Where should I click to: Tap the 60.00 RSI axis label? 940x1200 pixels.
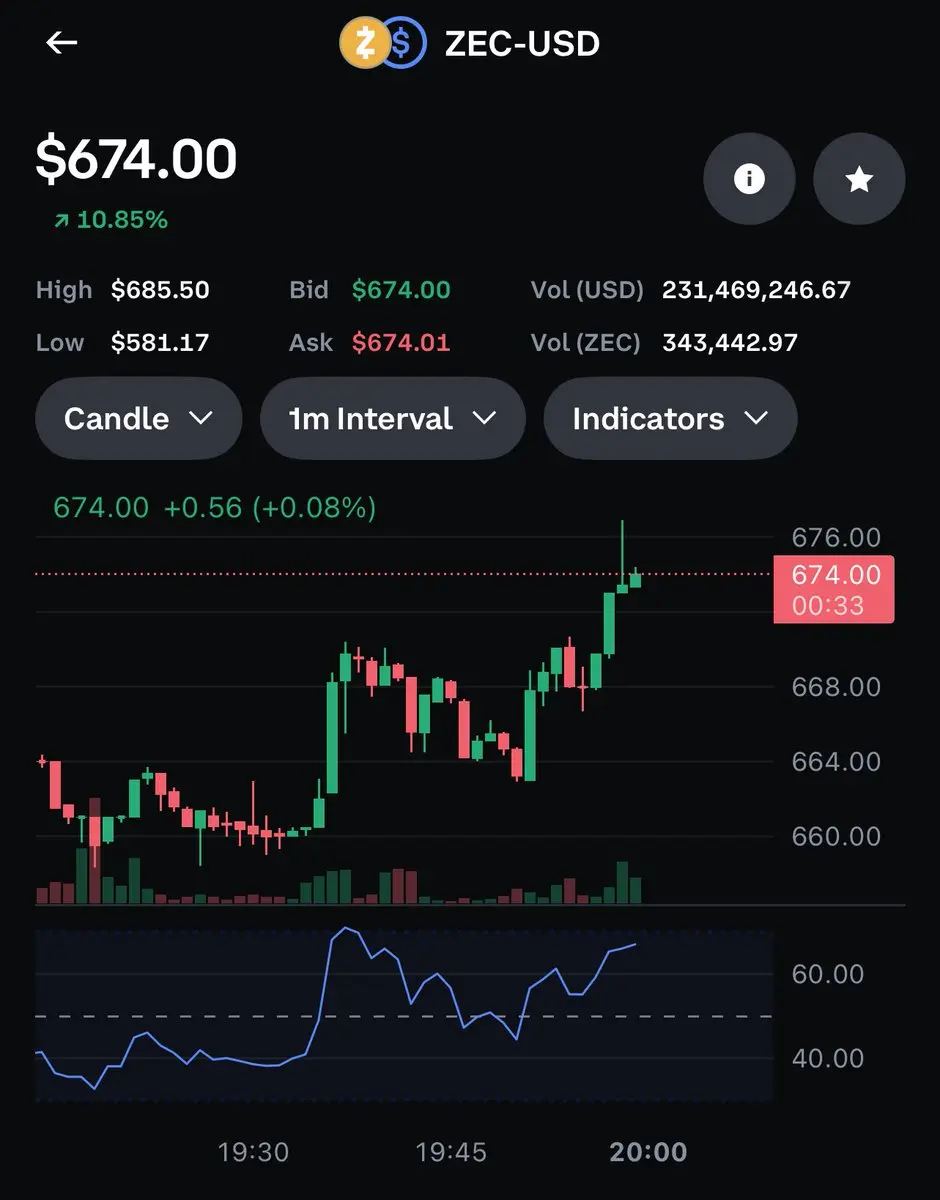[x=827, y=974]
